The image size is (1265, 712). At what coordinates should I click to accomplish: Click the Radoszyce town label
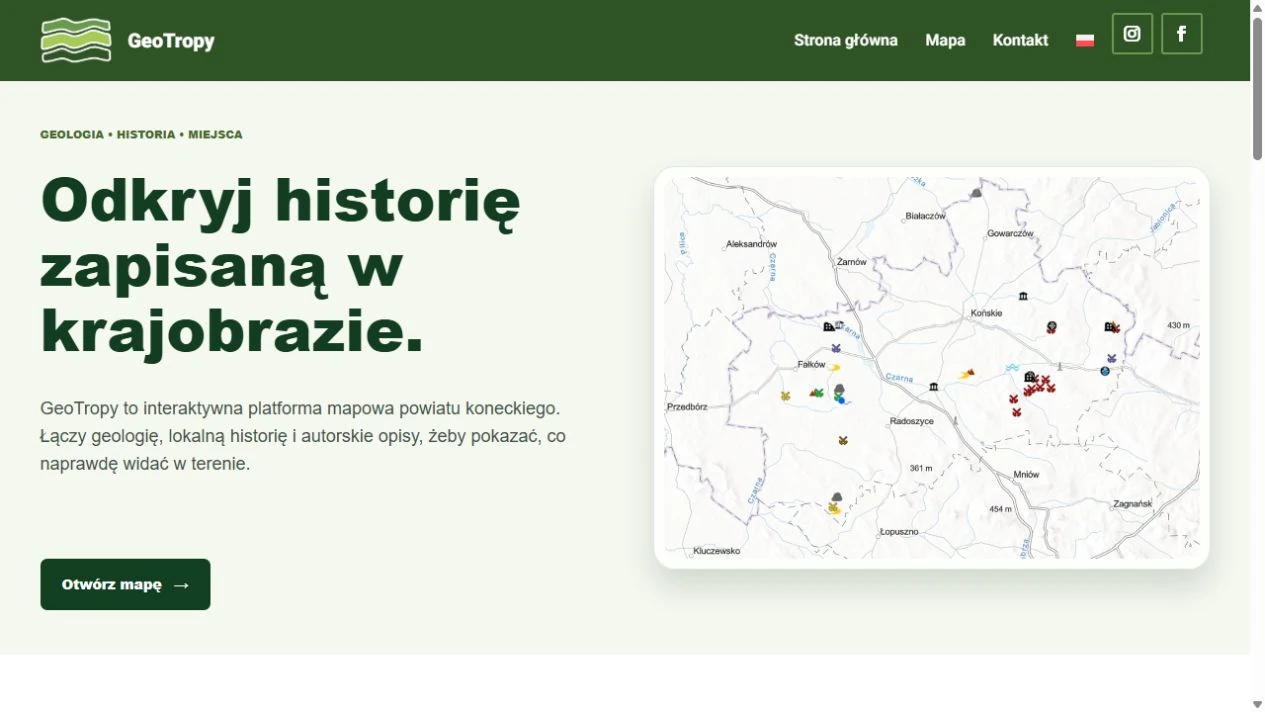point(912,421)
